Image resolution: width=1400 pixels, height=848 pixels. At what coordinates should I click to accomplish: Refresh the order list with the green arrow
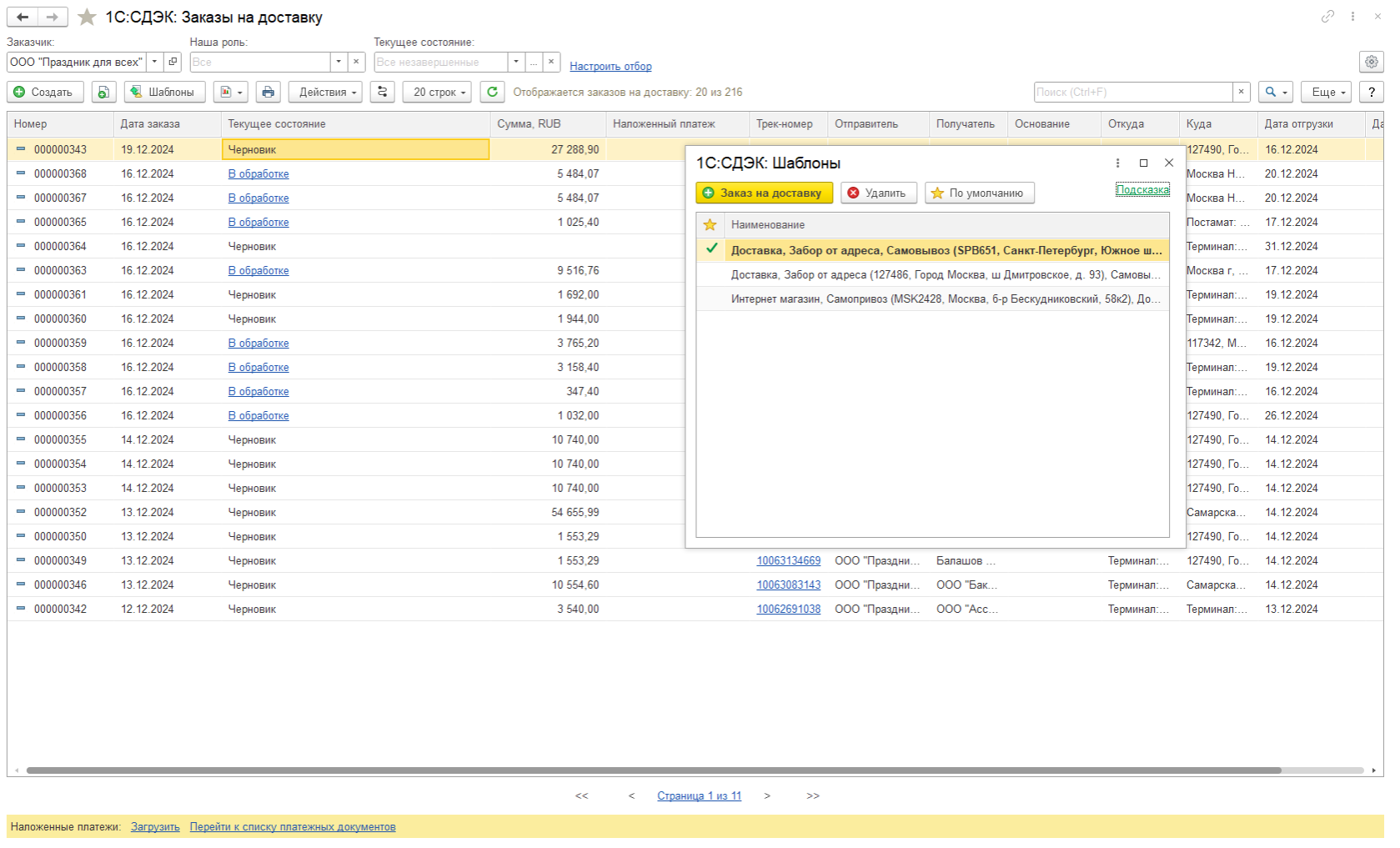tap(493, 92)
